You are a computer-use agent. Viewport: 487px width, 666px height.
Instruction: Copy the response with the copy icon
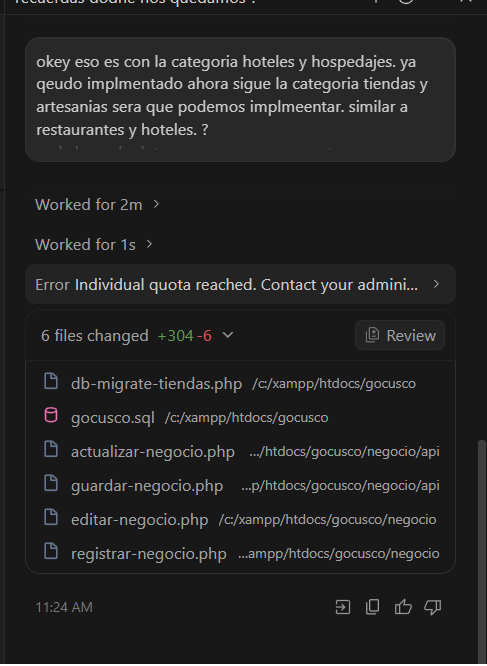pyautogui.click(x=372, y=607)
